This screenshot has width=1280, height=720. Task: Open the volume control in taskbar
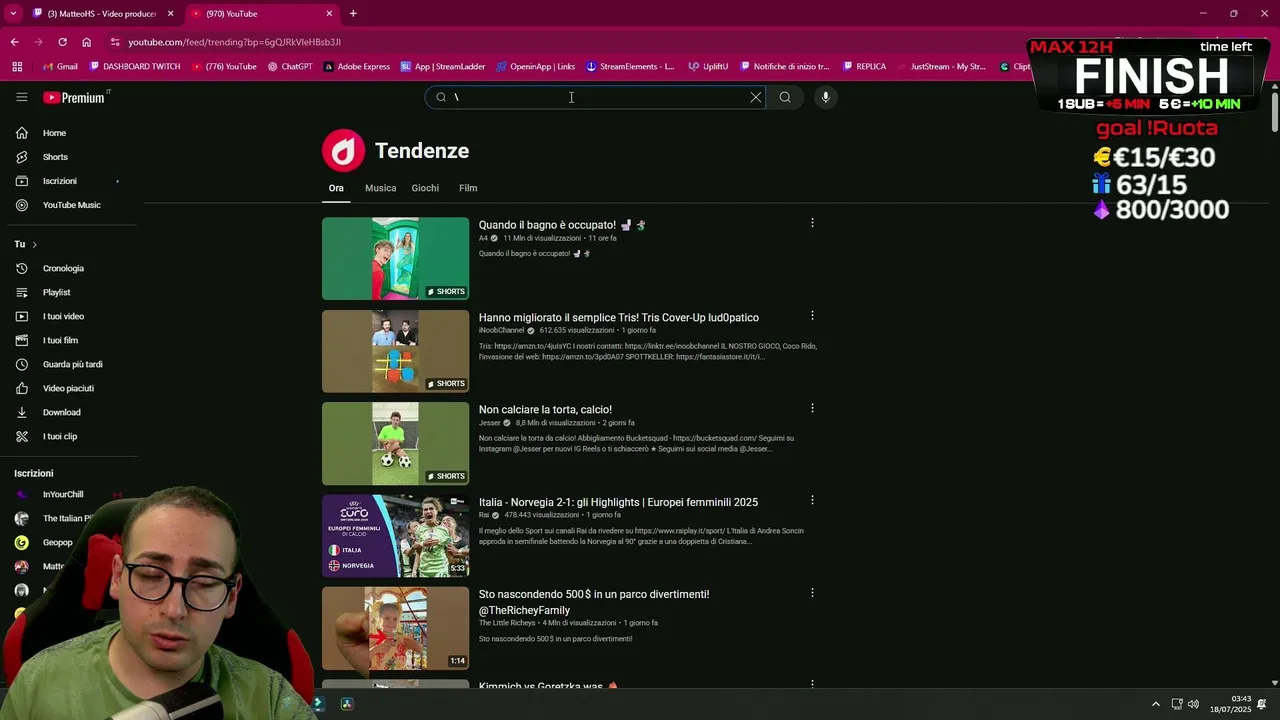point(1193,704)
